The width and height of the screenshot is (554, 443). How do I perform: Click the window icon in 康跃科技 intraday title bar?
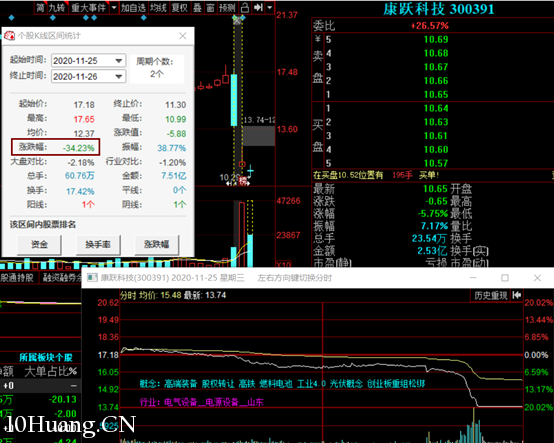tap(92, 278)
